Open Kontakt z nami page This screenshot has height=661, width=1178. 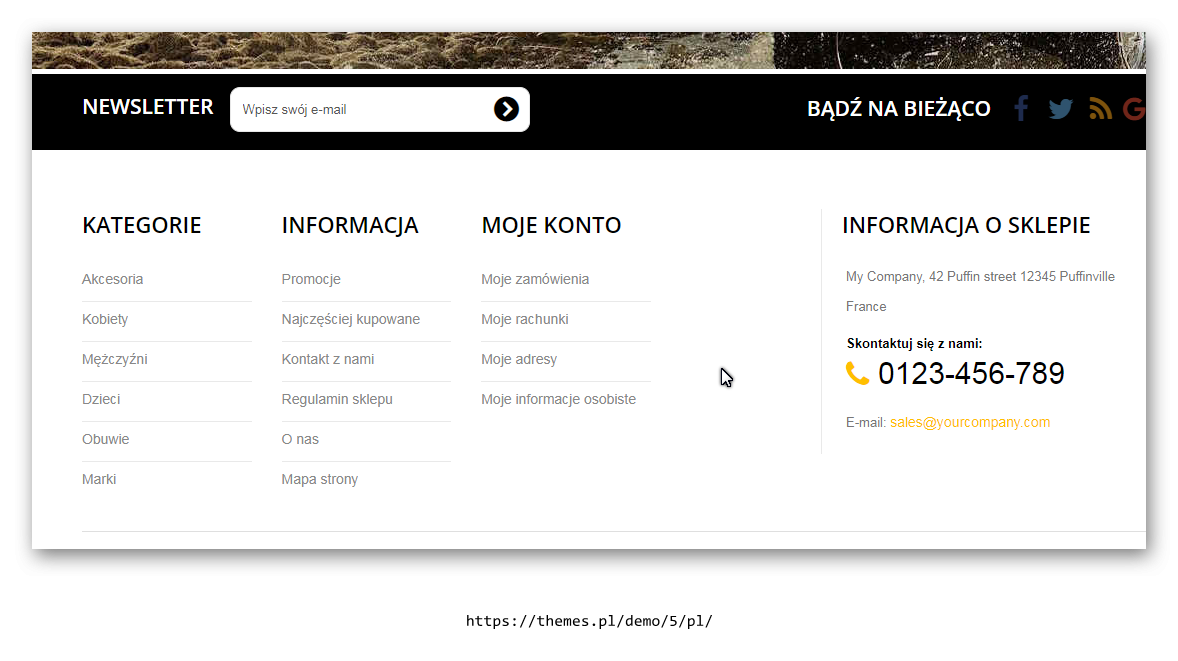click(x=328, y=359)
